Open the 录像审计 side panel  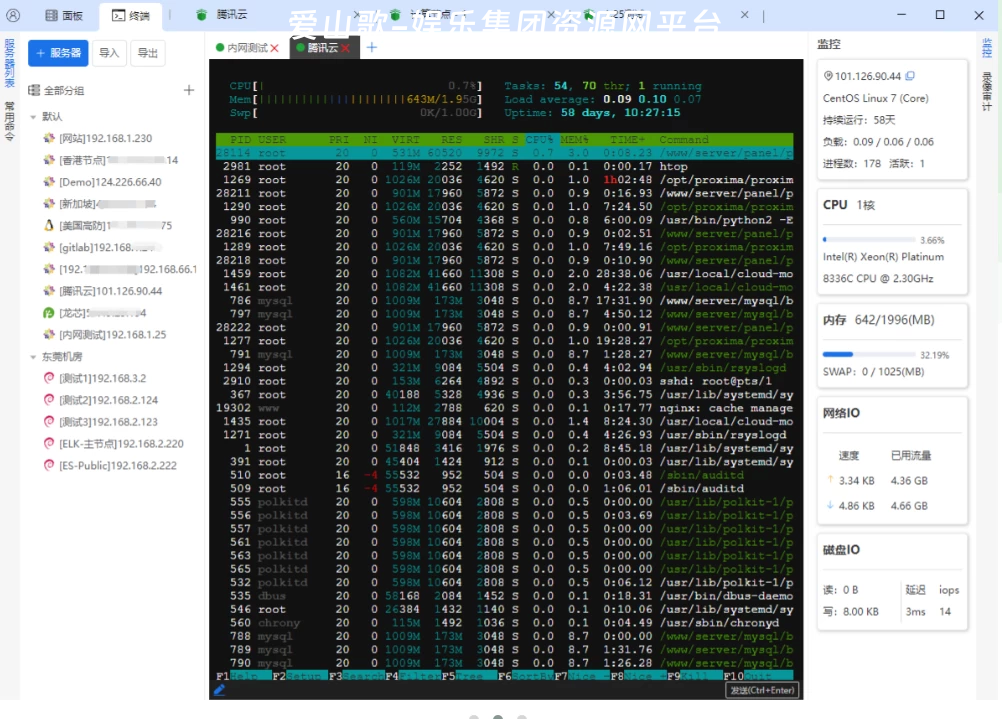pyautogui.click(x=987, y=89)
